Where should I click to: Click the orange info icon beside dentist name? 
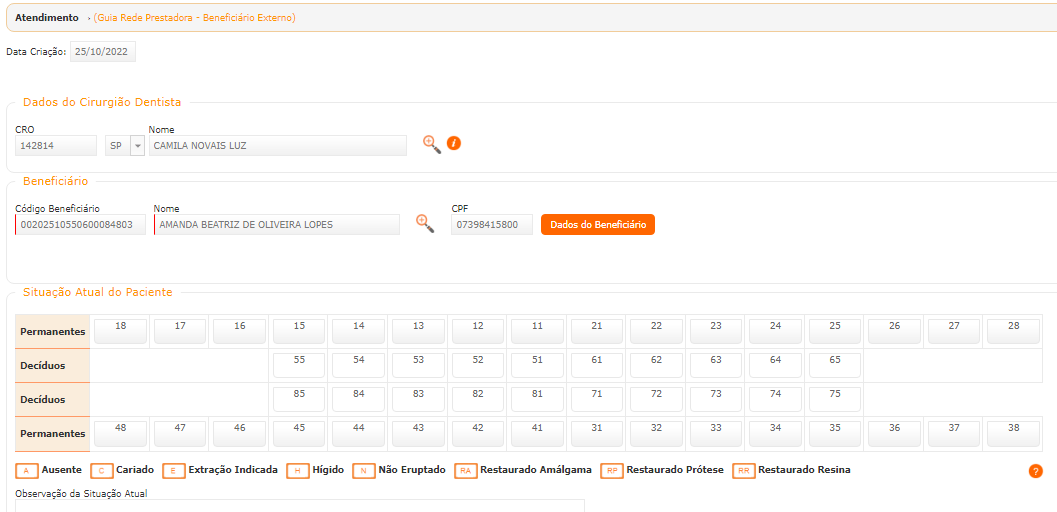453,144
